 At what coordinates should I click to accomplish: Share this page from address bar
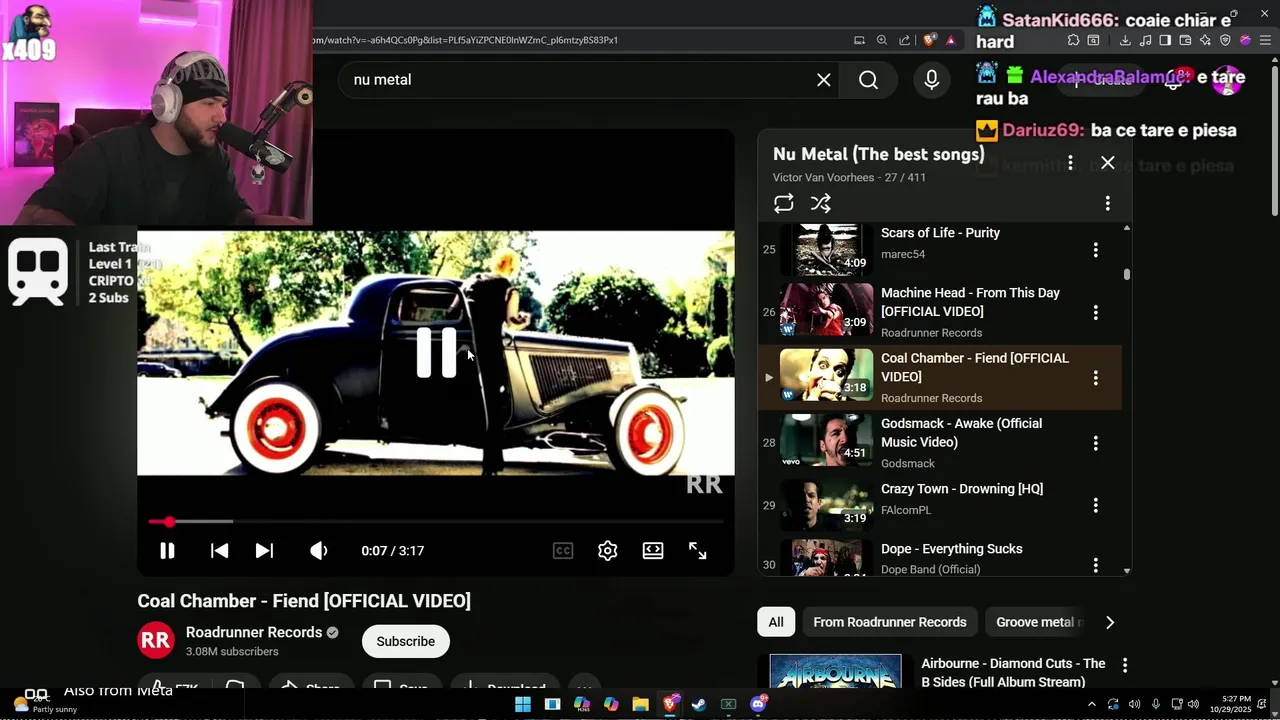pos(904,40)
